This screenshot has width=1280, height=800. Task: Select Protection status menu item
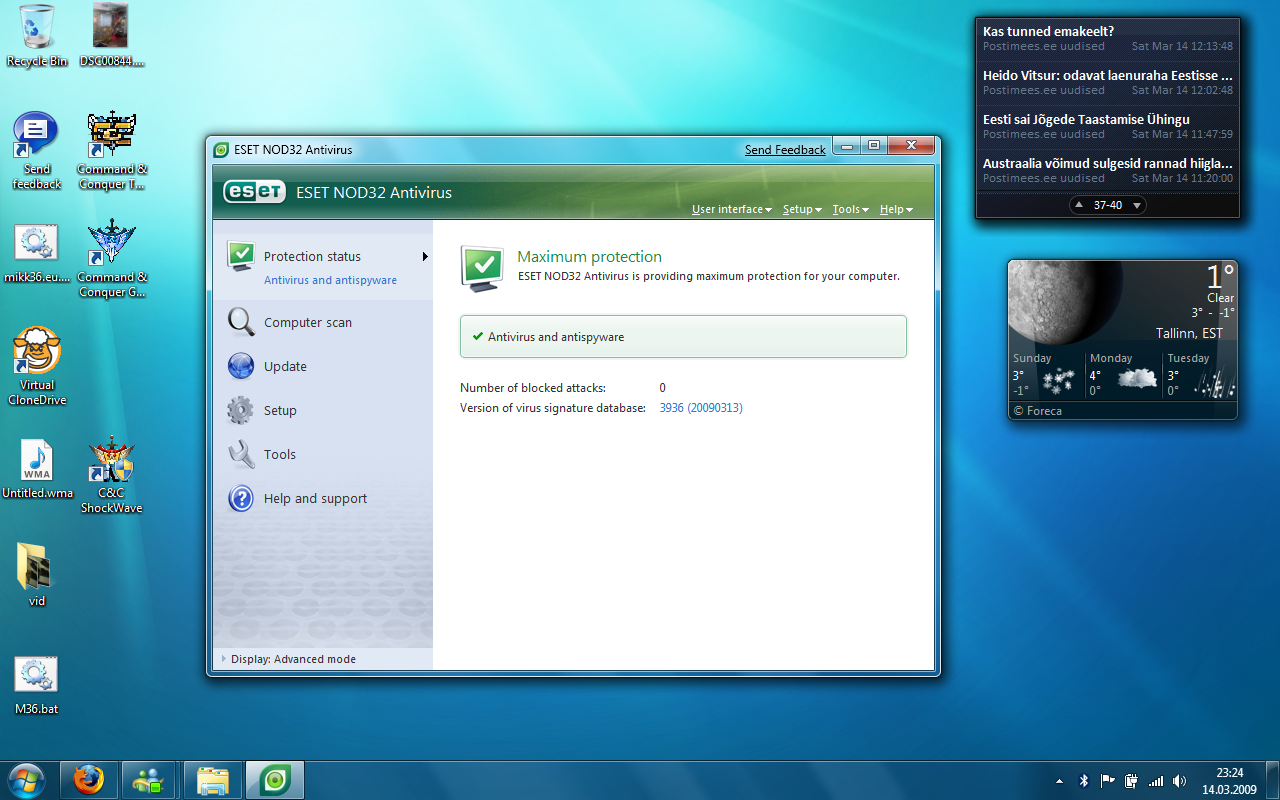coord(312,257)
